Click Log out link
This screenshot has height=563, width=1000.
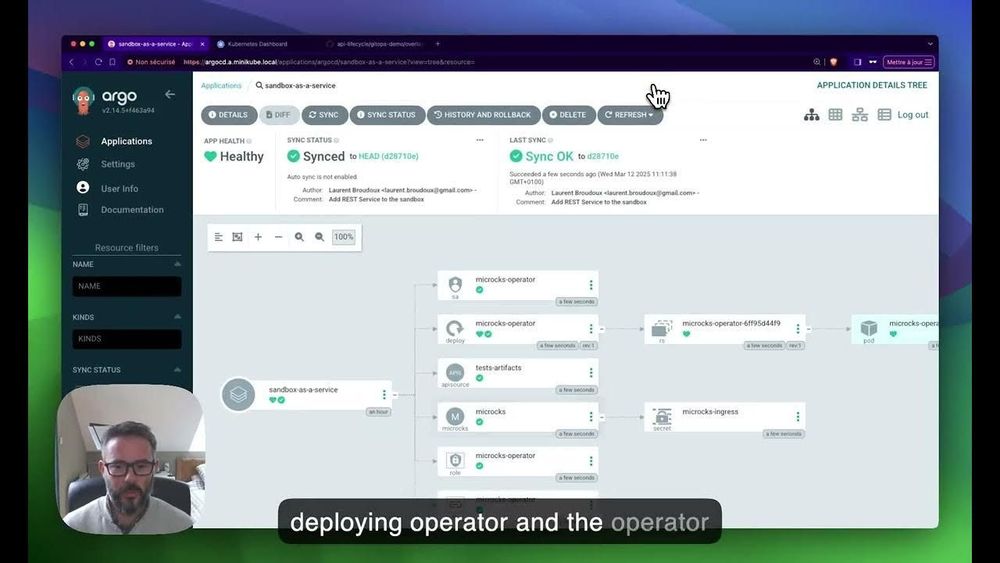[913, 115]
